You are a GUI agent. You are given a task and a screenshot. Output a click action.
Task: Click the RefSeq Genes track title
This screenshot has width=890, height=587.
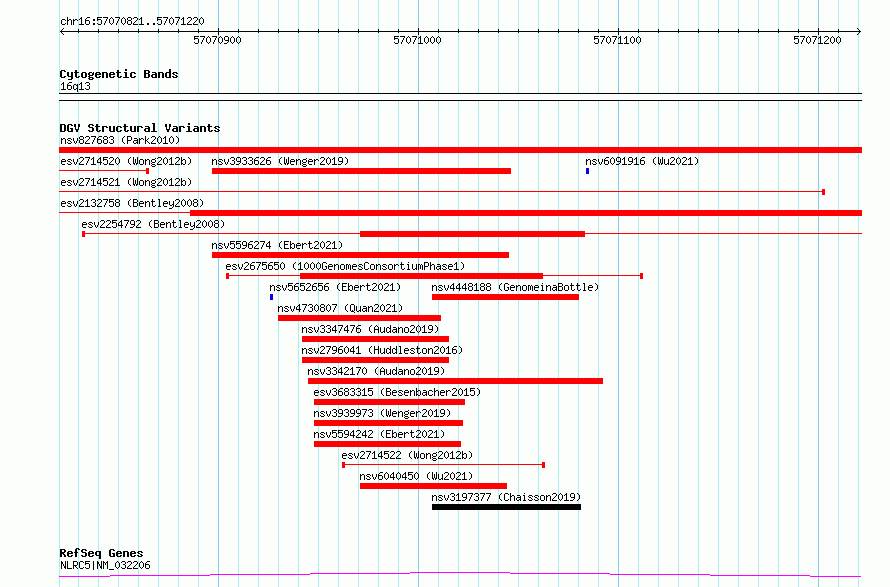pos(101,553)
